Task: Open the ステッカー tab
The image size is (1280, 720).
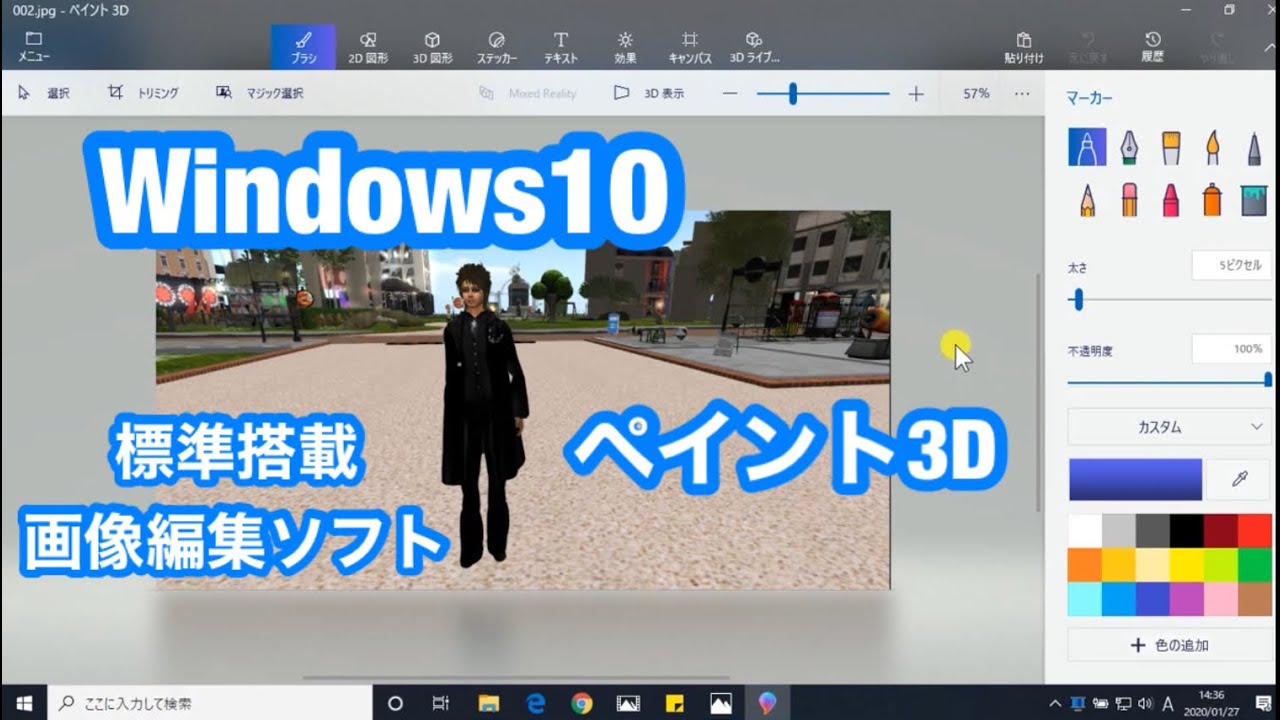Action: coord(497,46)
